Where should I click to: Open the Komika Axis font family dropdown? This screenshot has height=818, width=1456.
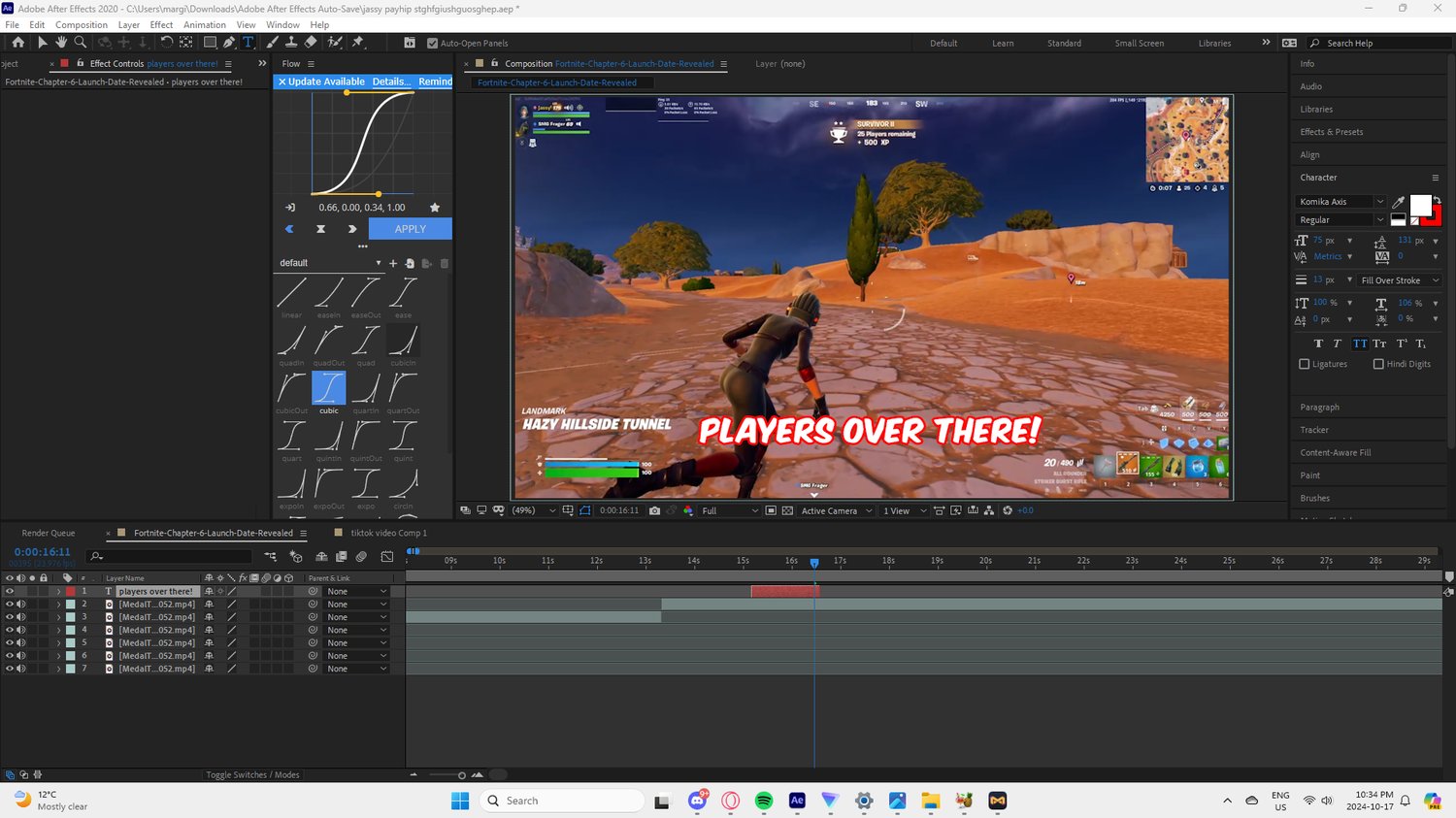point(1340,202)
